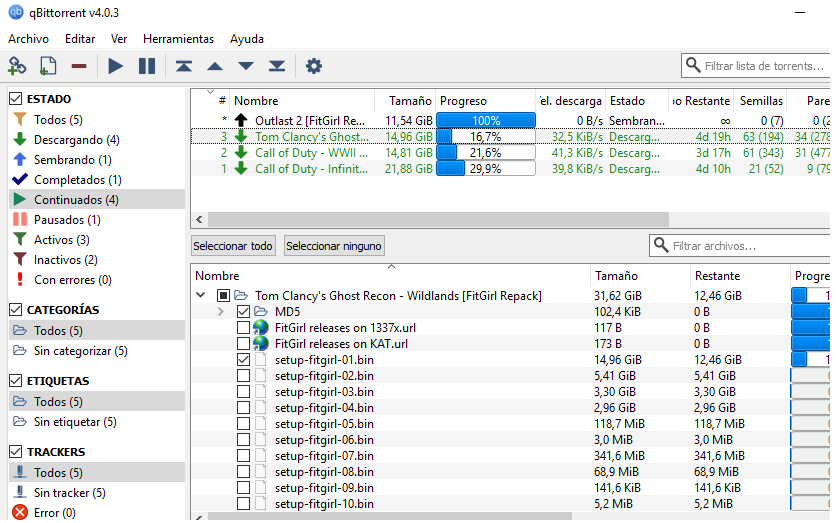The width and height of the screenshot is (838, 523).
Task: Open the Ayuda menu
Action: point(247,39)
